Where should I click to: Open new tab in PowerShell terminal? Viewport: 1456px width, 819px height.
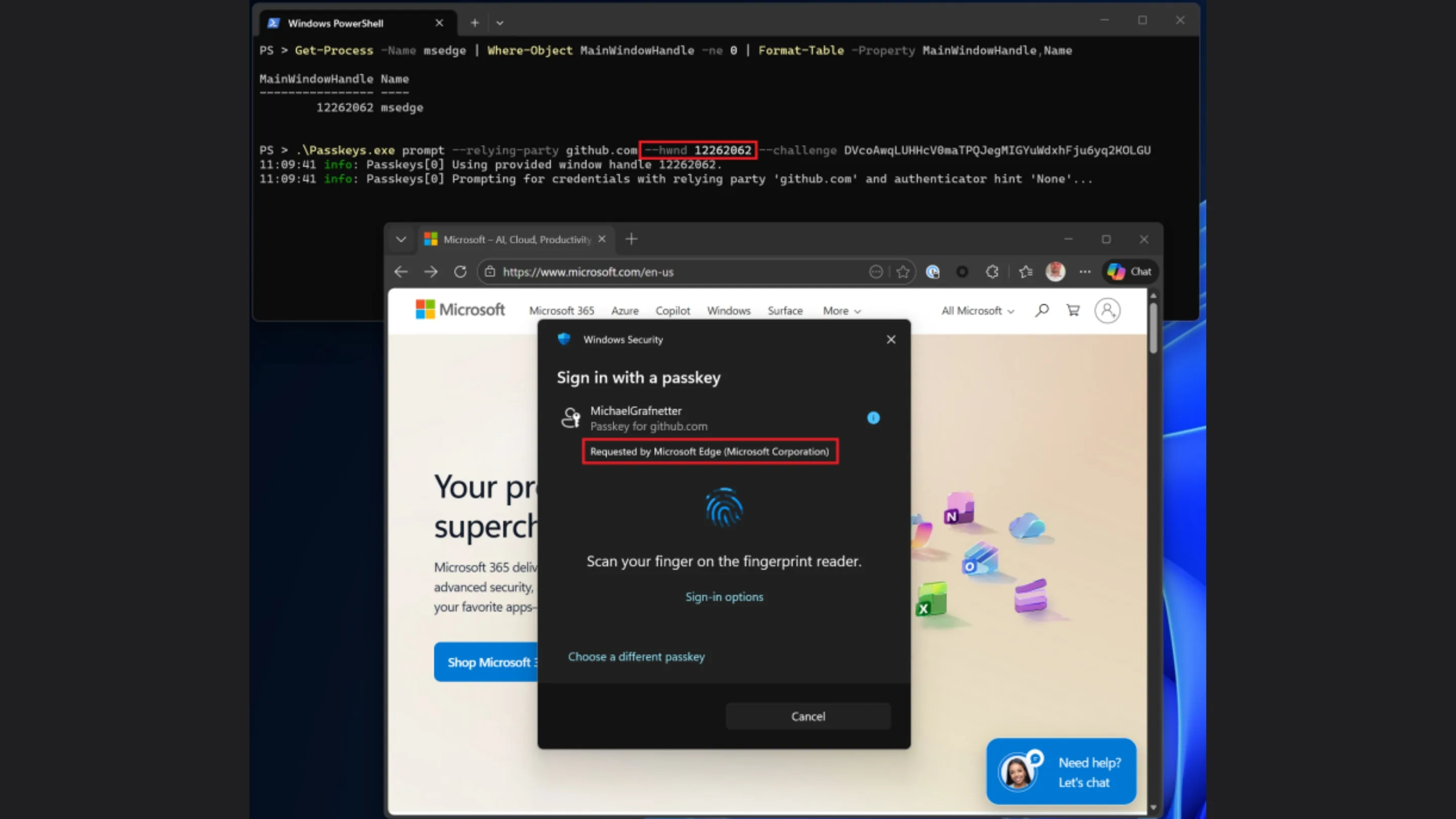(475, 23)
